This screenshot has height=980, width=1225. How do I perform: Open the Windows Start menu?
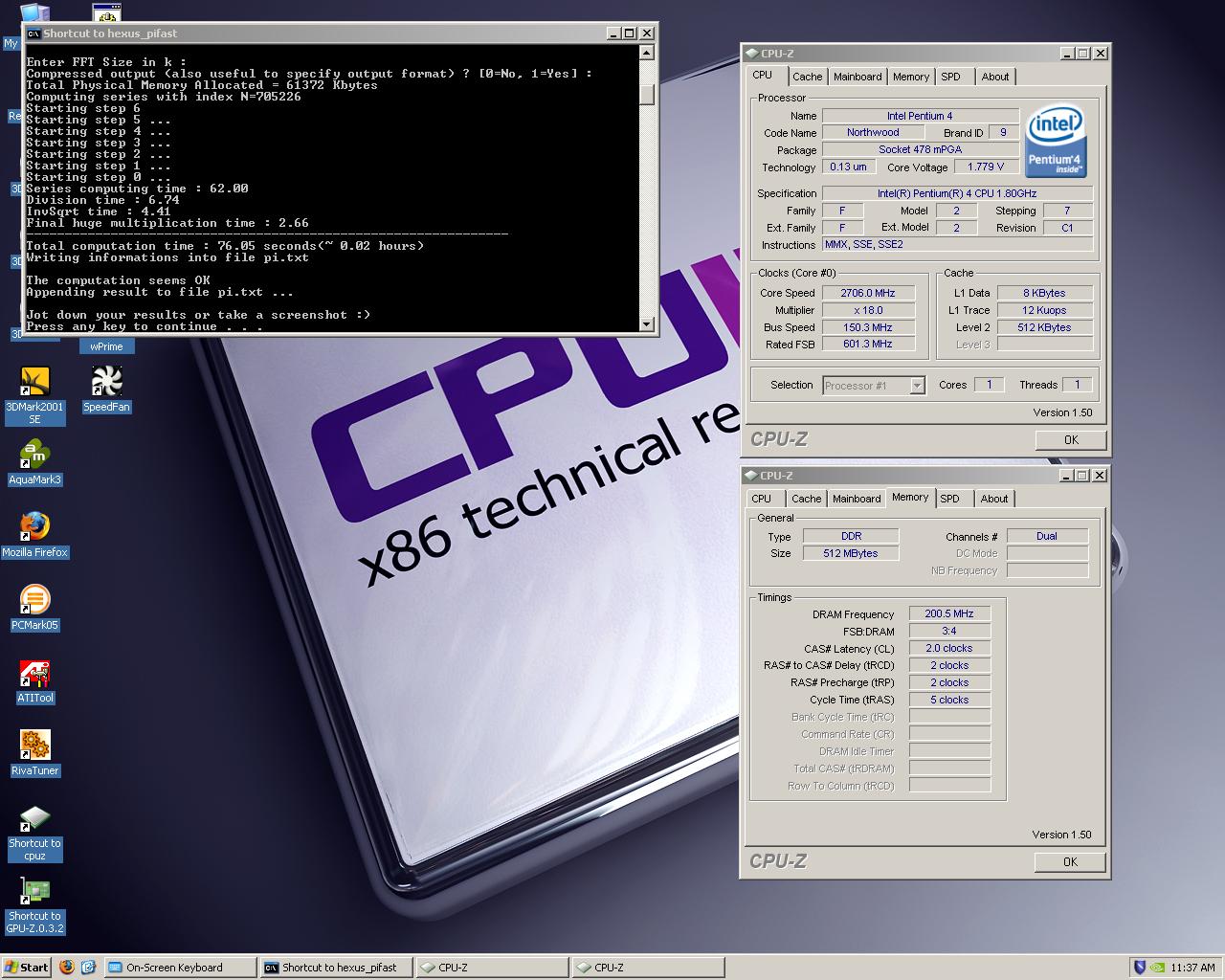26,967
